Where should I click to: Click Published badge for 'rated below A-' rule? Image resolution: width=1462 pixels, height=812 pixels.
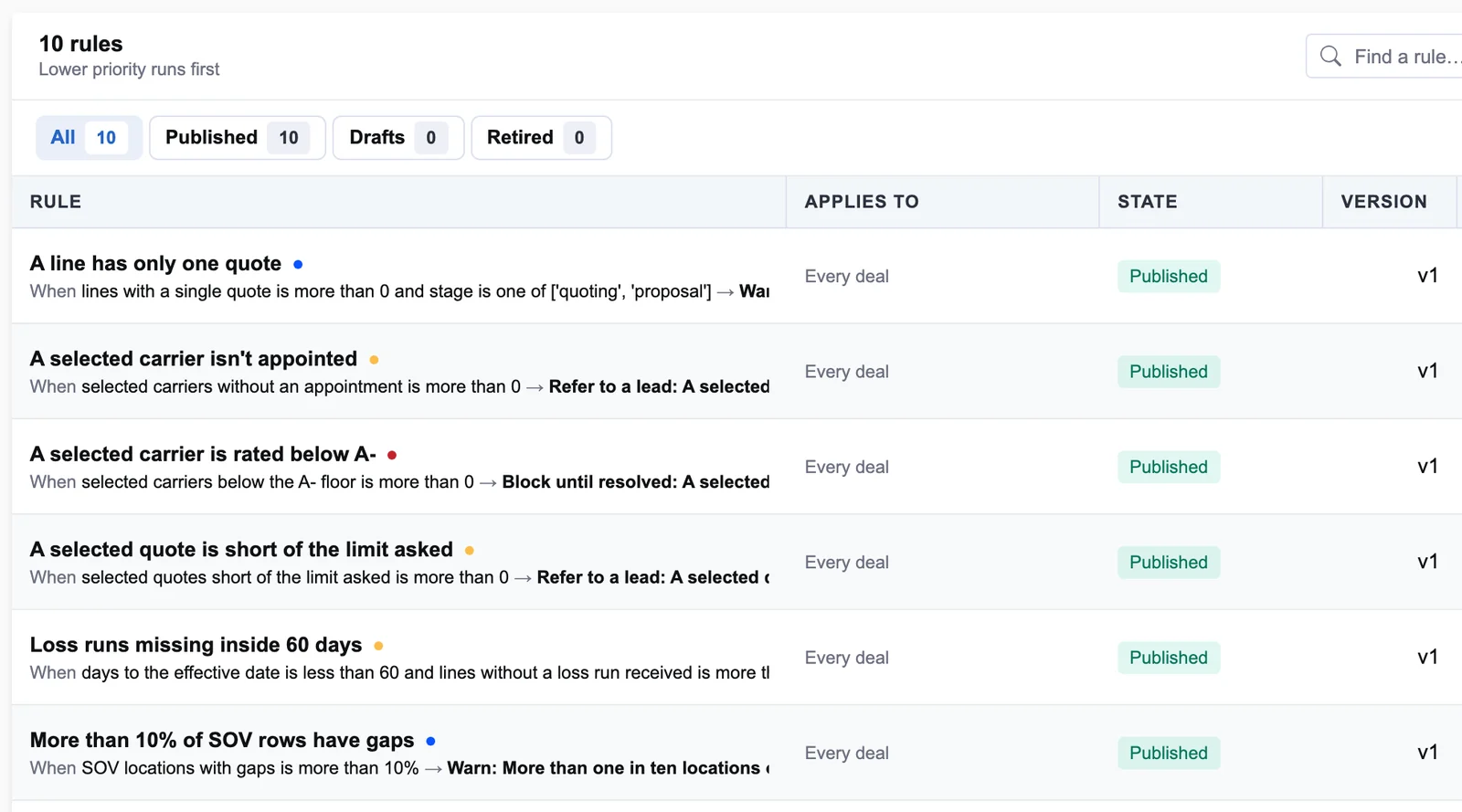tap(1169, 467)
